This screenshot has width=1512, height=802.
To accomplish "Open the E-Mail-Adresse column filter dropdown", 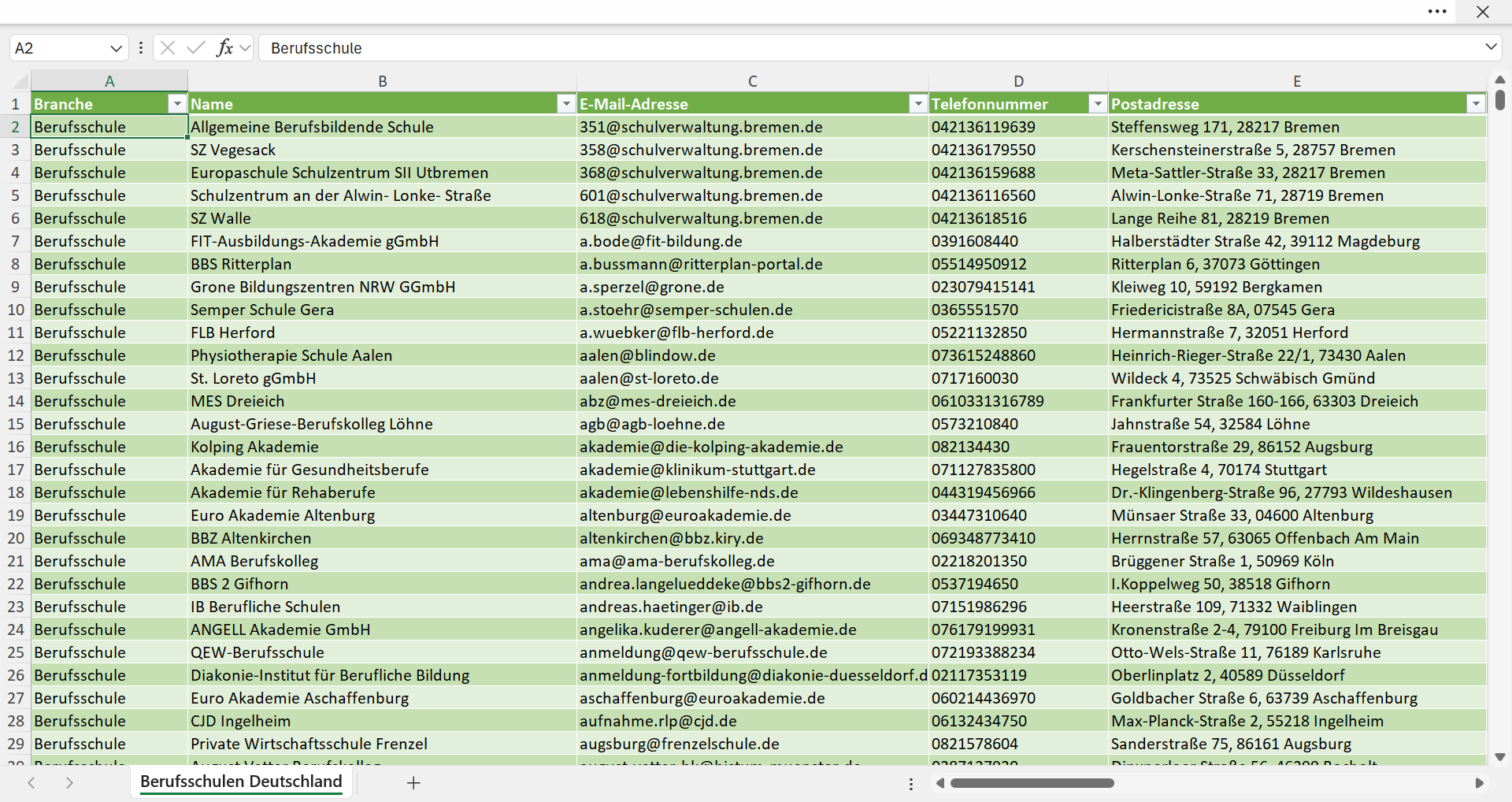I will 917,104.
